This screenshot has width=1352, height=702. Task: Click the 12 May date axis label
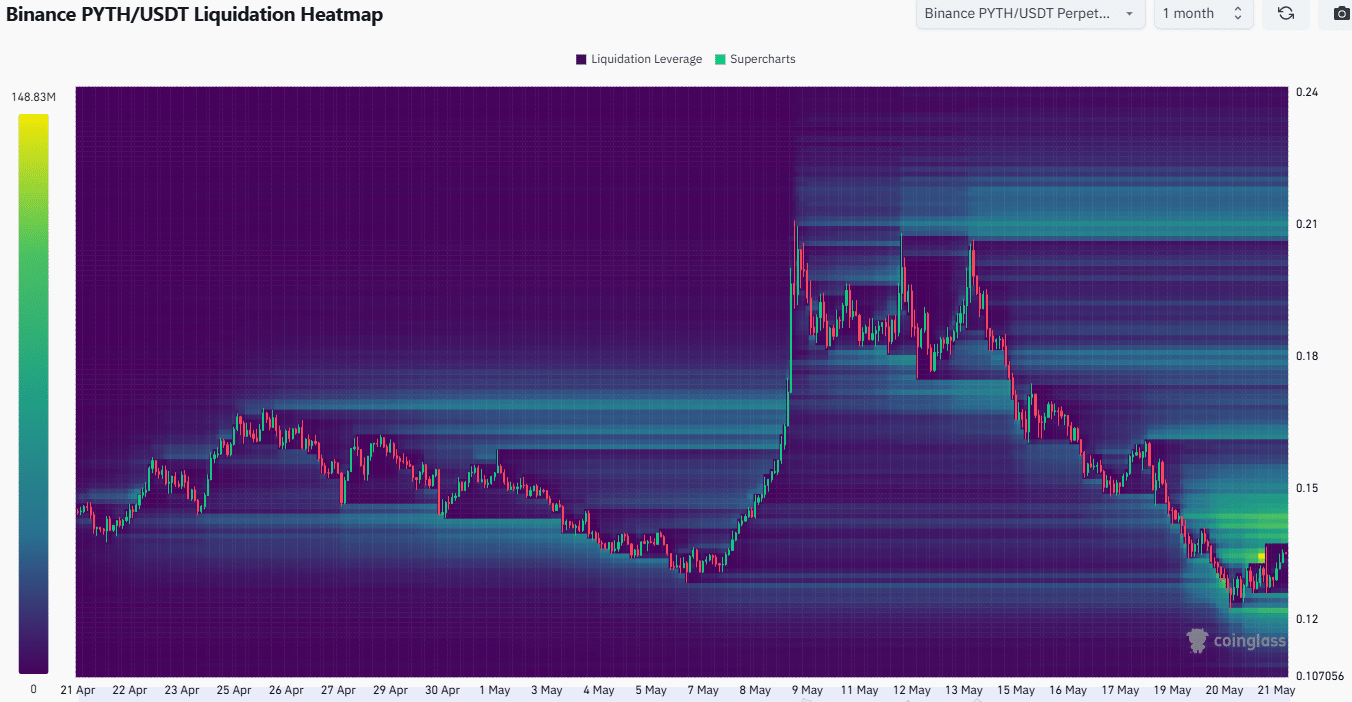[x=912, y=690]
